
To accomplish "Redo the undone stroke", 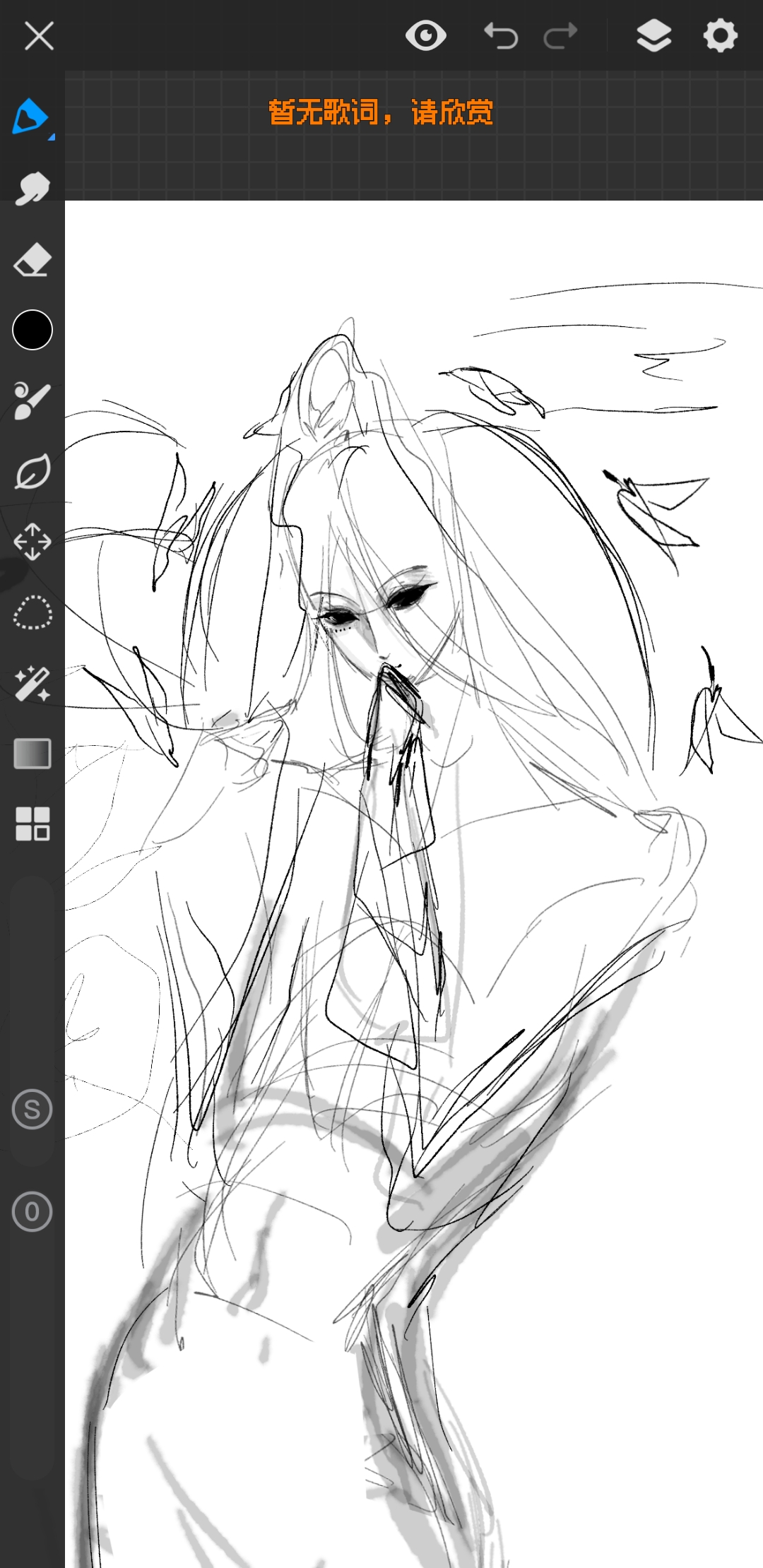I will pyautogui.click(x=561, y=35).
